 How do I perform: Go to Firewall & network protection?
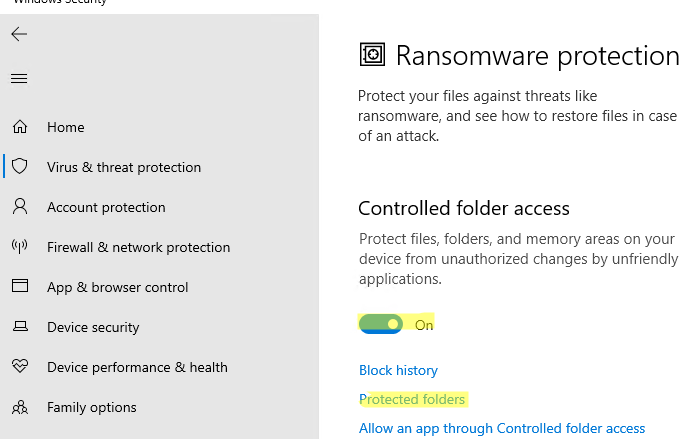click(x=138, y=247)
